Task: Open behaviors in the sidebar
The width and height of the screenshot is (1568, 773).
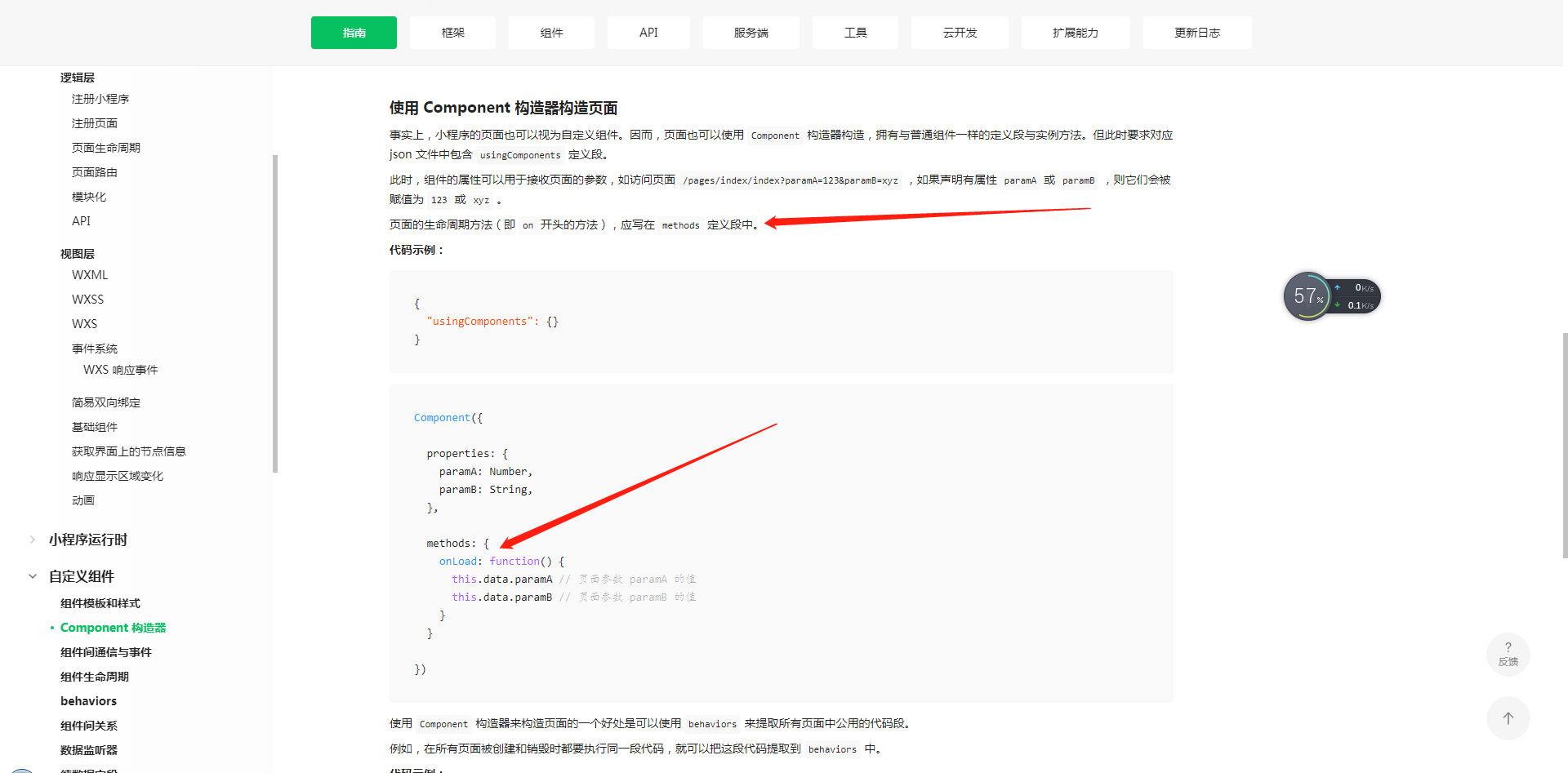Action: pyautogui.click(x=88, y=701)
